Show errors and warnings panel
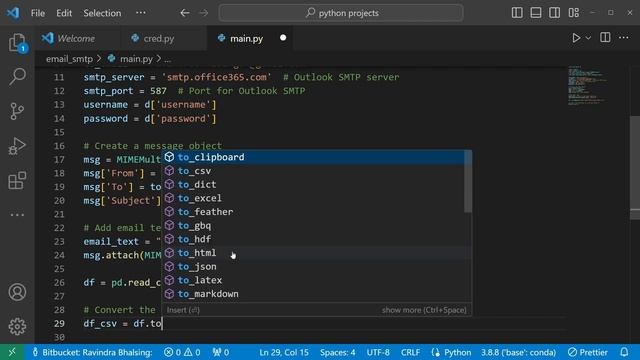 [x=182, y=352]
